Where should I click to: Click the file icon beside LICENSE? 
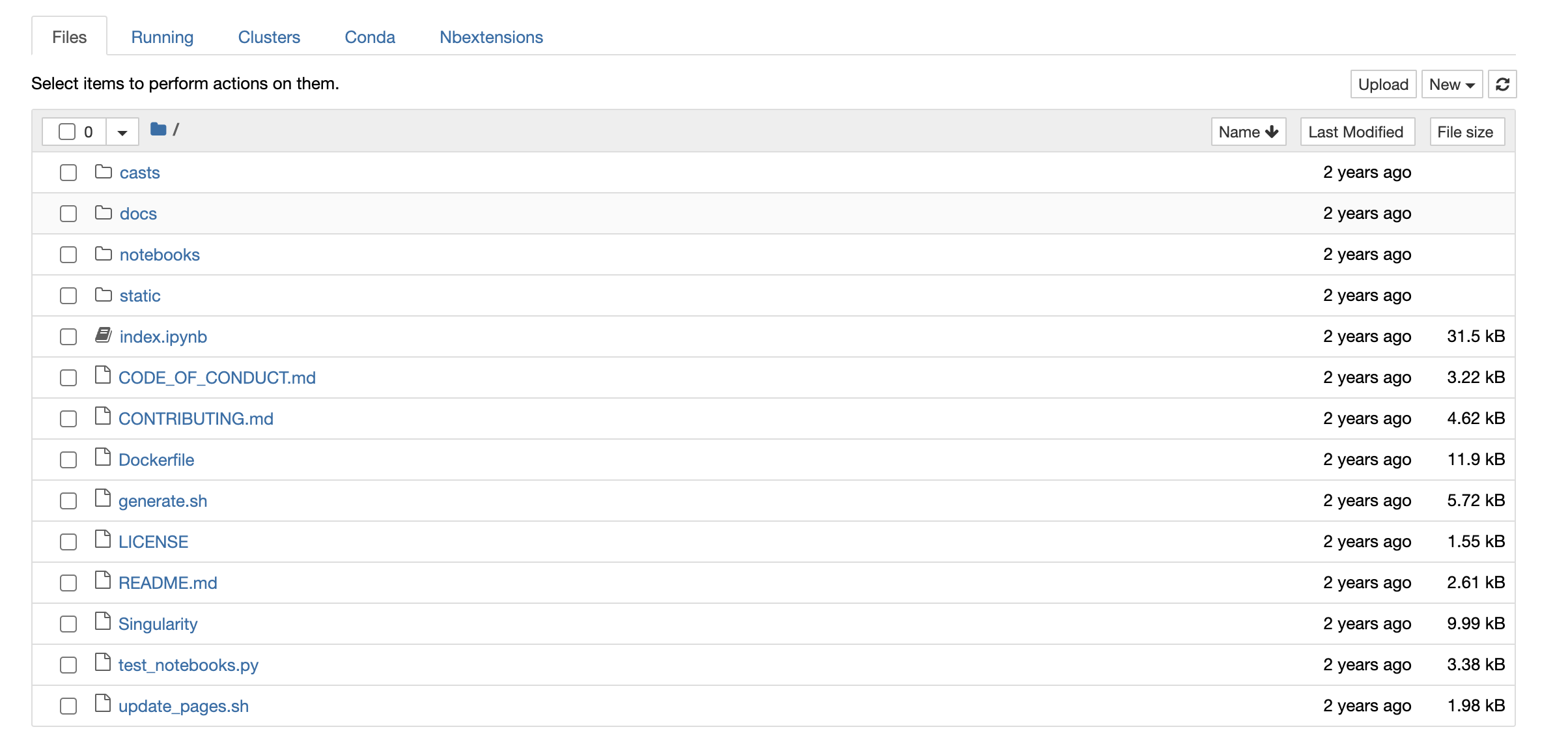click(103, 540)
